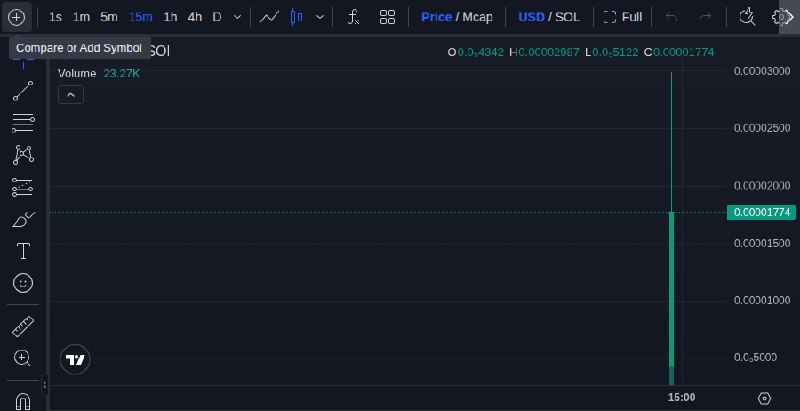Toggle chart display to Mcap

477,17
